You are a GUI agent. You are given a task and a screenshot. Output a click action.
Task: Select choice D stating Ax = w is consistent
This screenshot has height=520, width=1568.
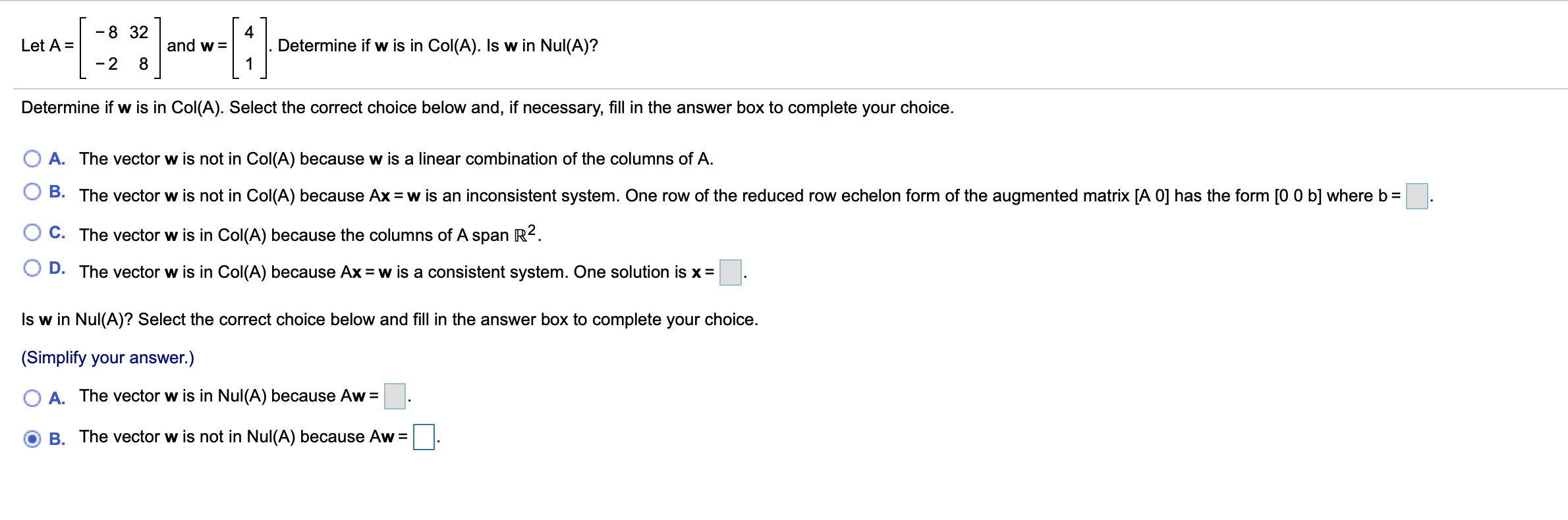point(32,267)
